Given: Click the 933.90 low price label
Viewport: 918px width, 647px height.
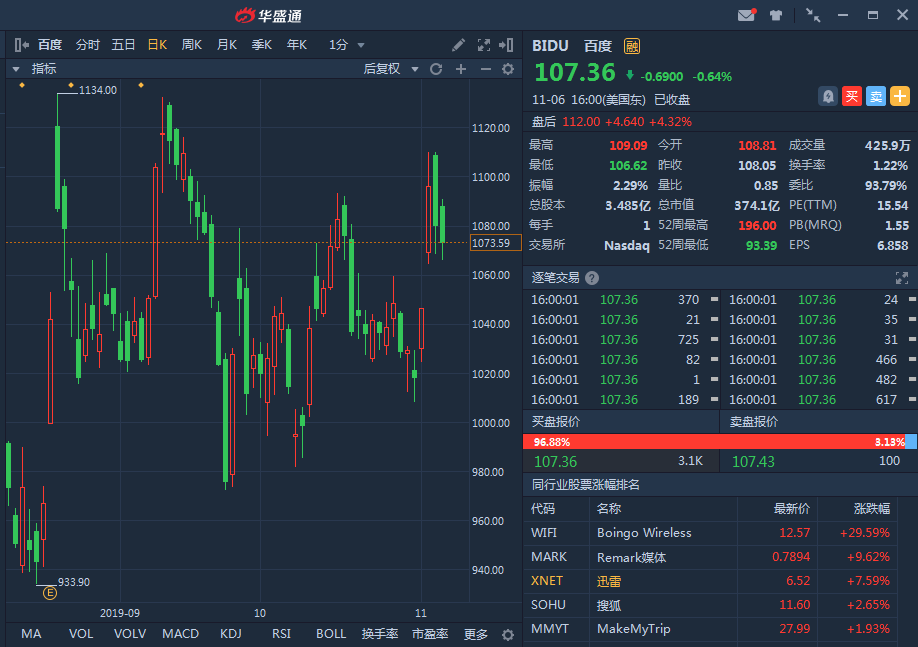Looking at the screenshot, I should click(74, 582).
